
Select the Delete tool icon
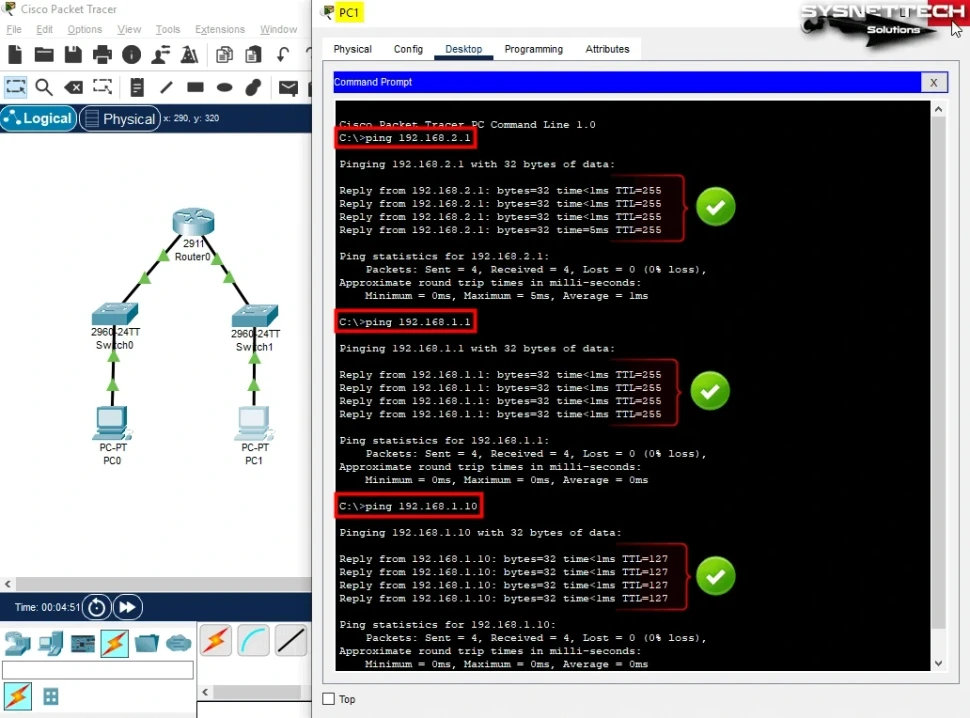pos(73,87)
